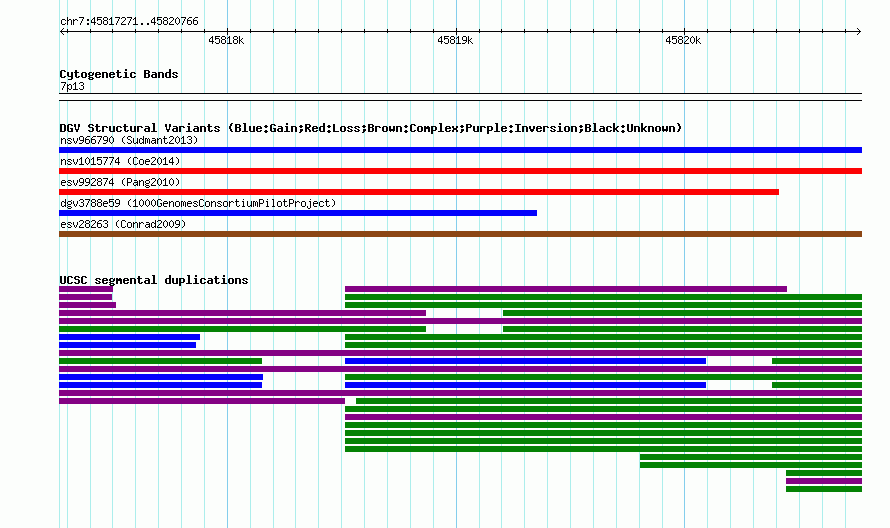This screenshot has width=890, height=528.
Task: Click the ruler's right arrow end
Action: [x=859, y=31]
